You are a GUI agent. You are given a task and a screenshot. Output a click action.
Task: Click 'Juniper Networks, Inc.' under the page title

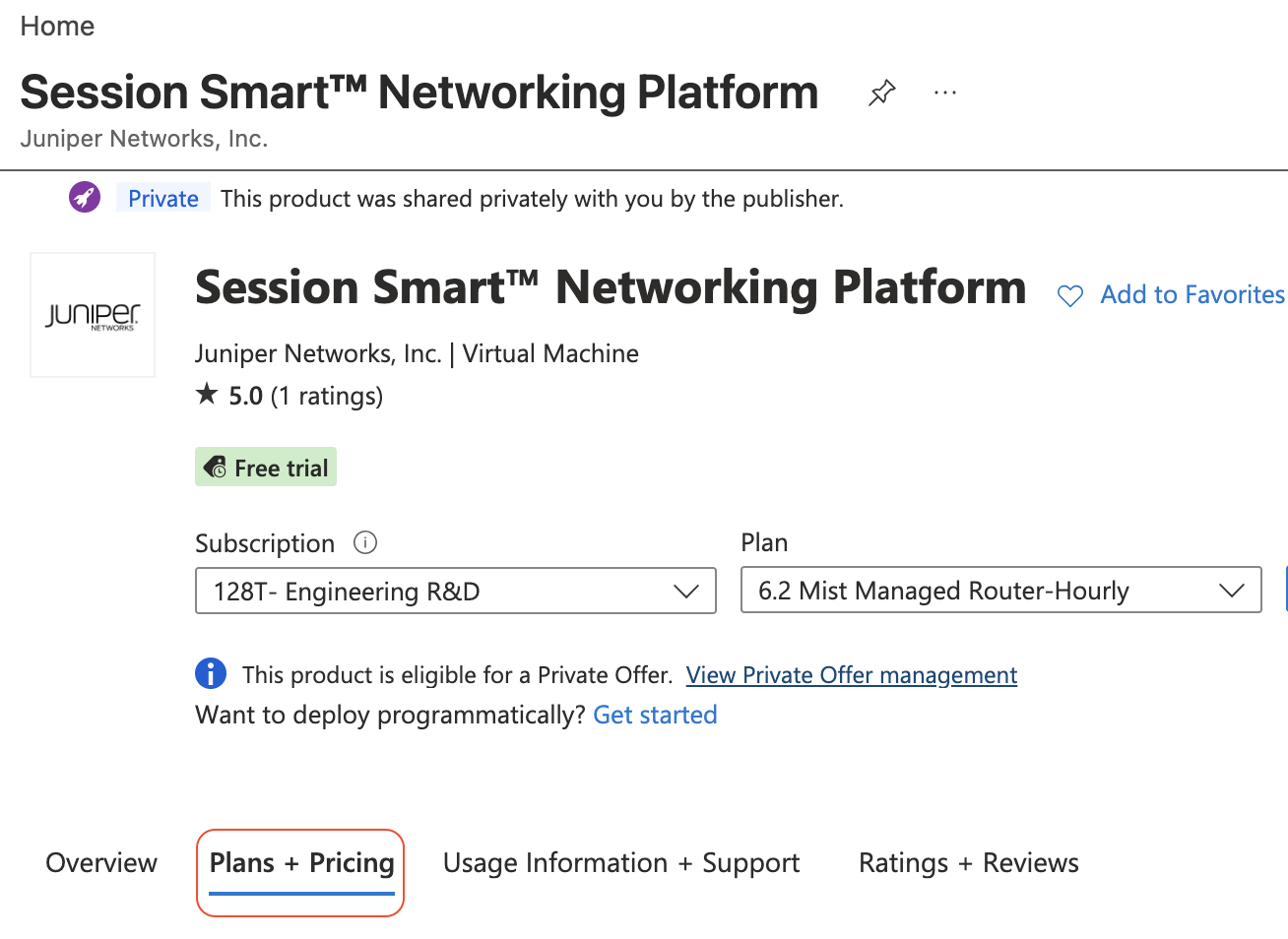coord(144,139)
